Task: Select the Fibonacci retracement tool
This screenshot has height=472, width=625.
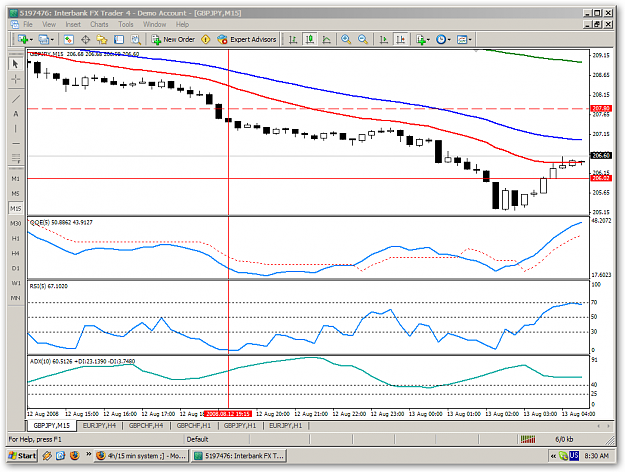Action: [16, 158]
